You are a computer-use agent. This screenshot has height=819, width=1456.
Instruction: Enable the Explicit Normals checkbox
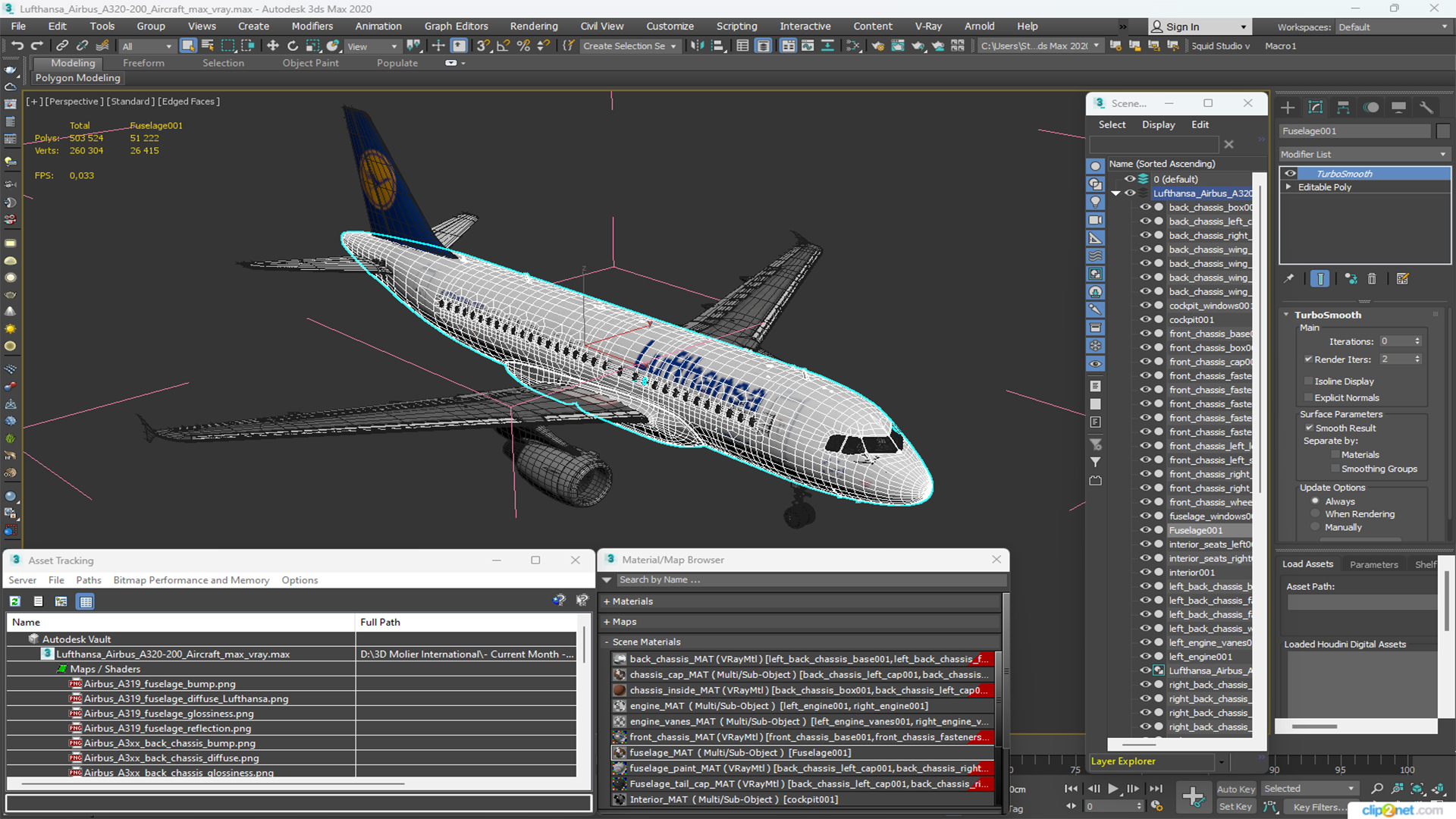point(1308,398)
